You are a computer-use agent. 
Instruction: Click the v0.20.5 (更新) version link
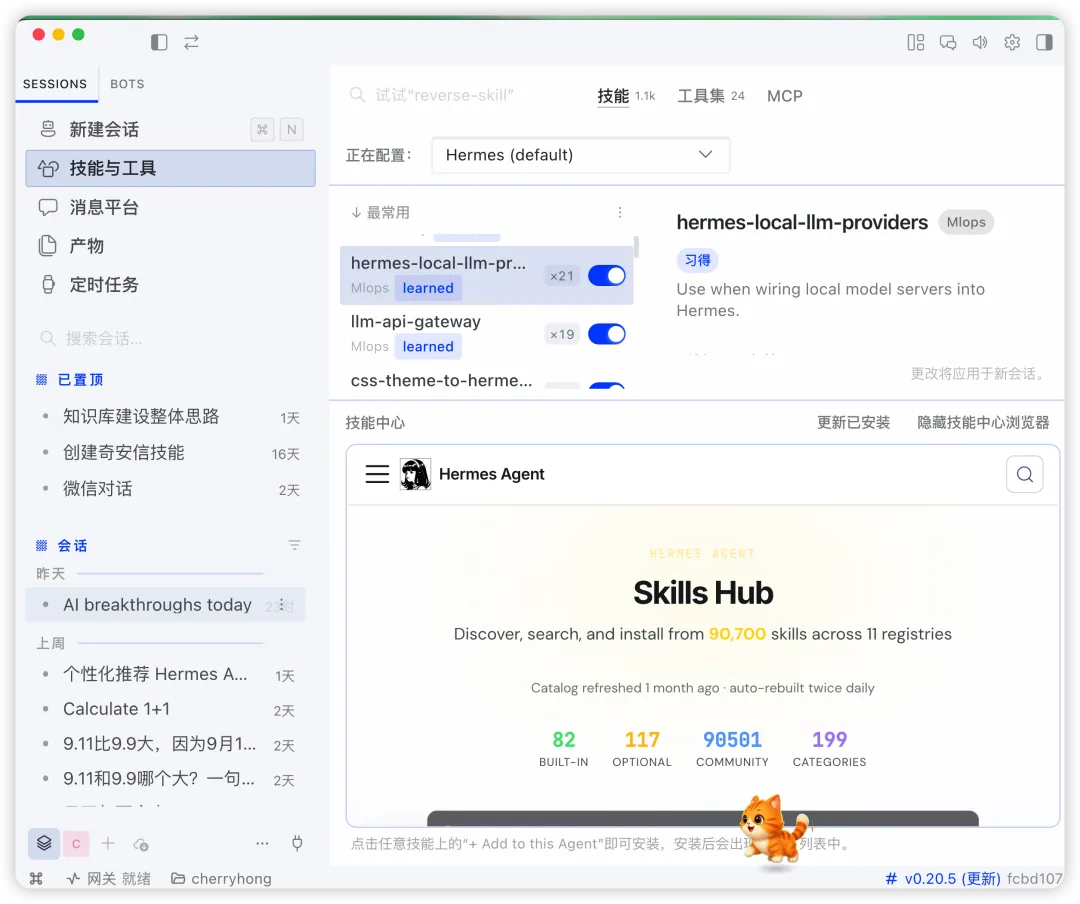(x=943, y=879)
